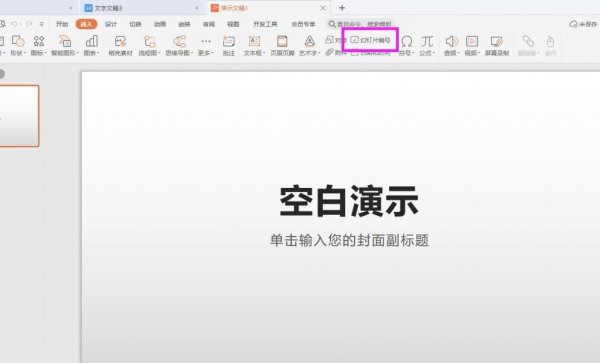The image size is (600, 363).
Task: Click the 单击输入您的封面副标题 subtitle placeholder
Action: tap(349, 241)
